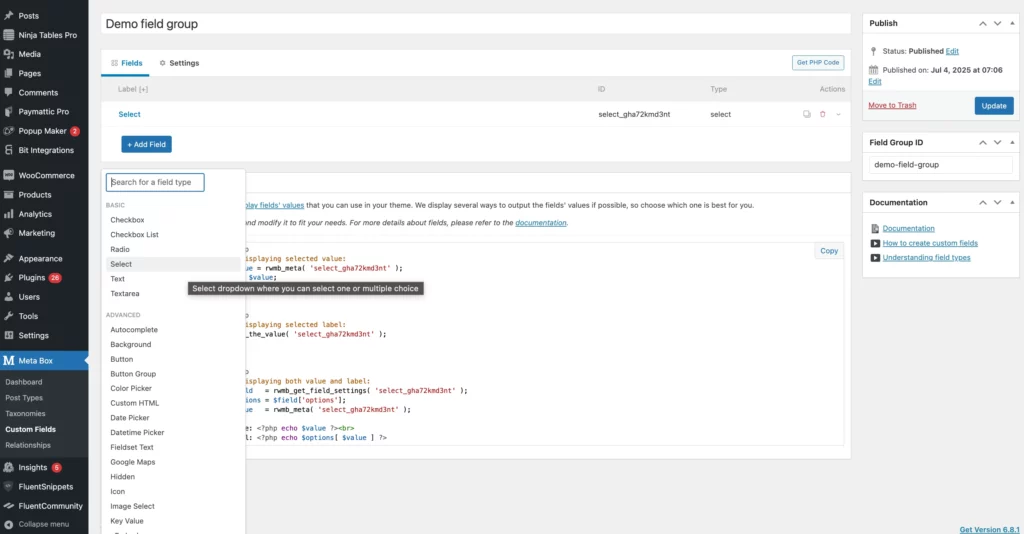Copy the code snippet
The image size is (1024, 534).
click(829, 251)
